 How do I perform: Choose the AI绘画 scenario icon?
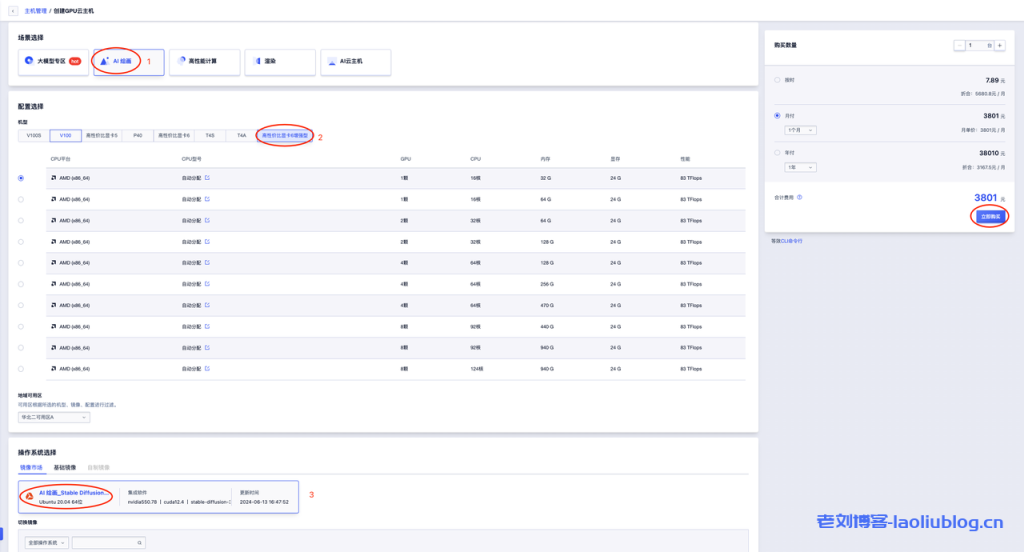point(105,61)
